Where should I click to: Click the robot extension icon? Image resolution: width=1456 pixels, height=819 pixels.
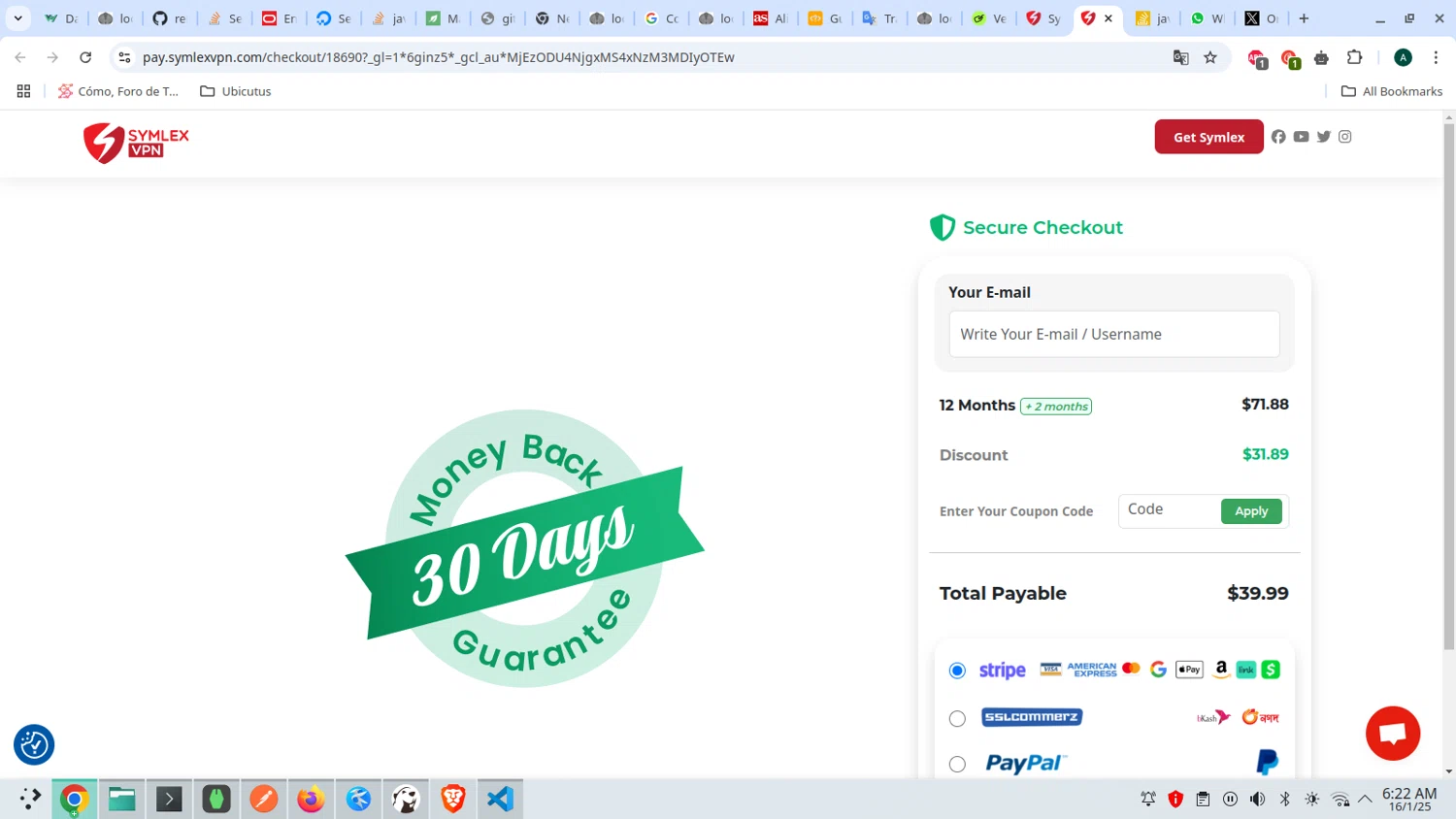coord(1321,57)
